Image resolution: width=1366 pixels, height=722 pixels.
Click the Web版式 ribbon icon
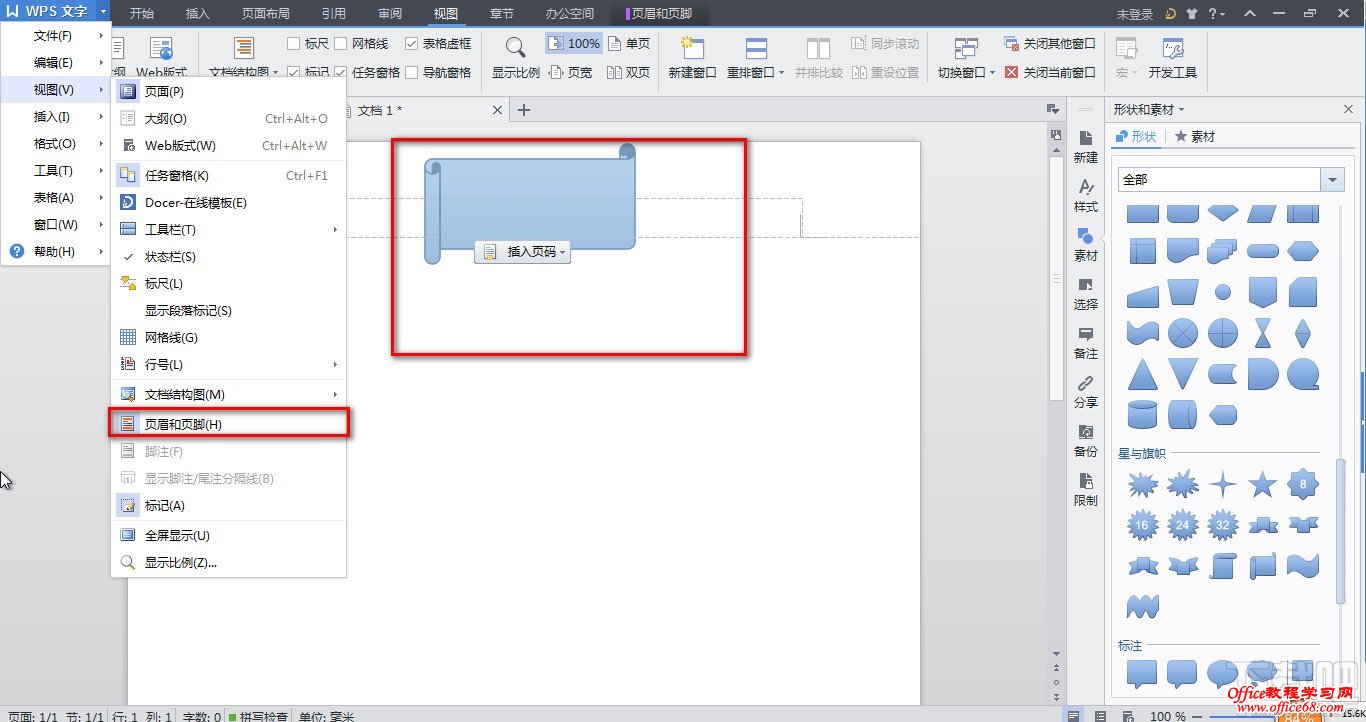point(161,48)
